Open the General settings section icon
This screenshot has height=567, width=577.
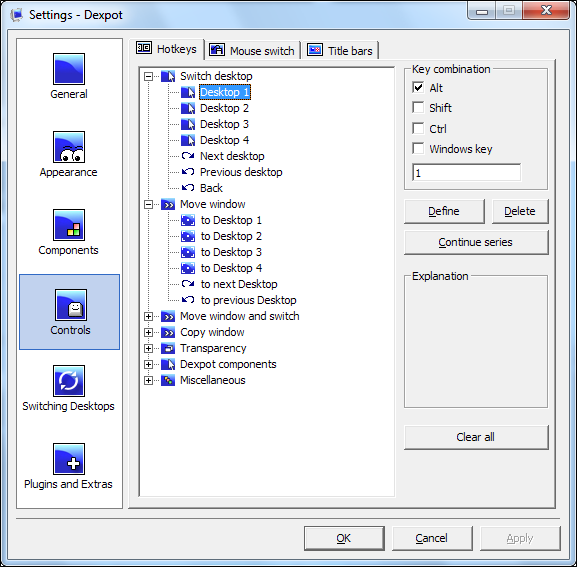pos(69,69)
